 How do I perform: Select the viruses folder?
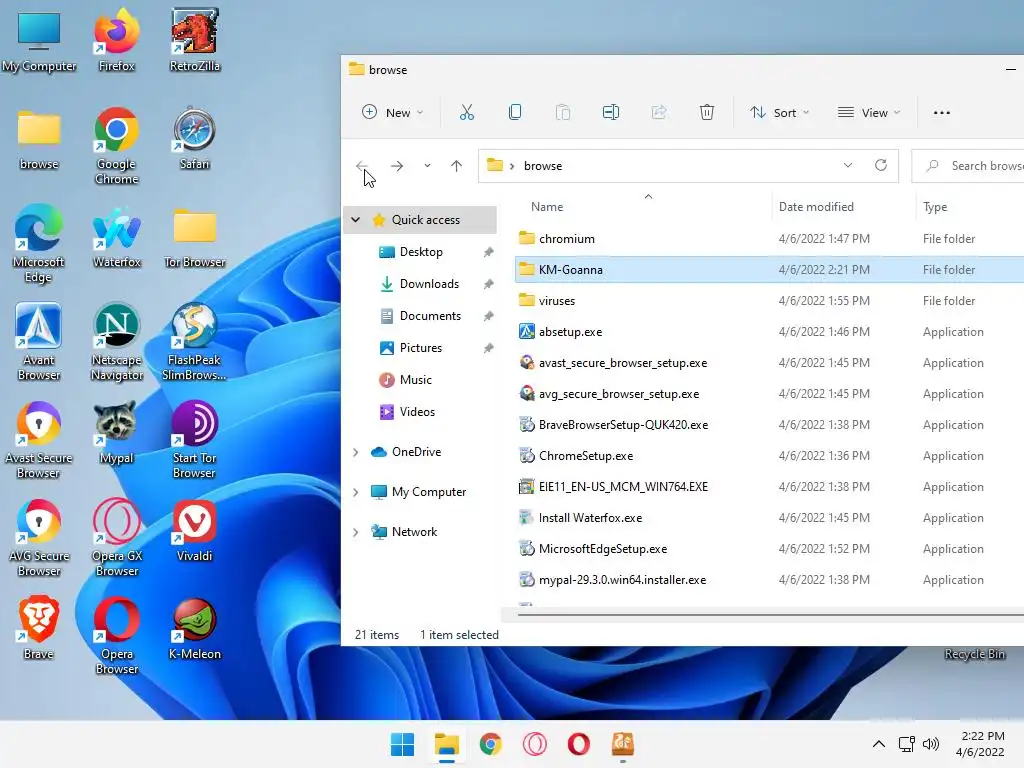pos(769,300)
